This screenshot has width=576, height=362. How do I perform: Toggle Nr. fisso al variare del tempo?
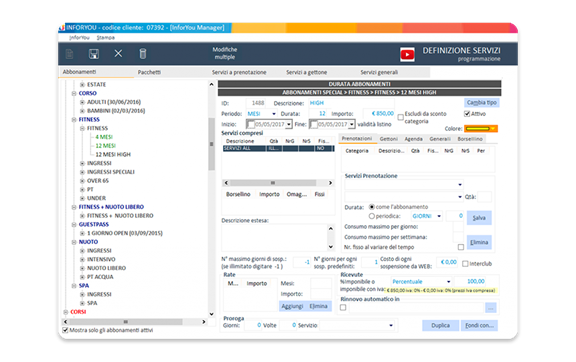461,247
